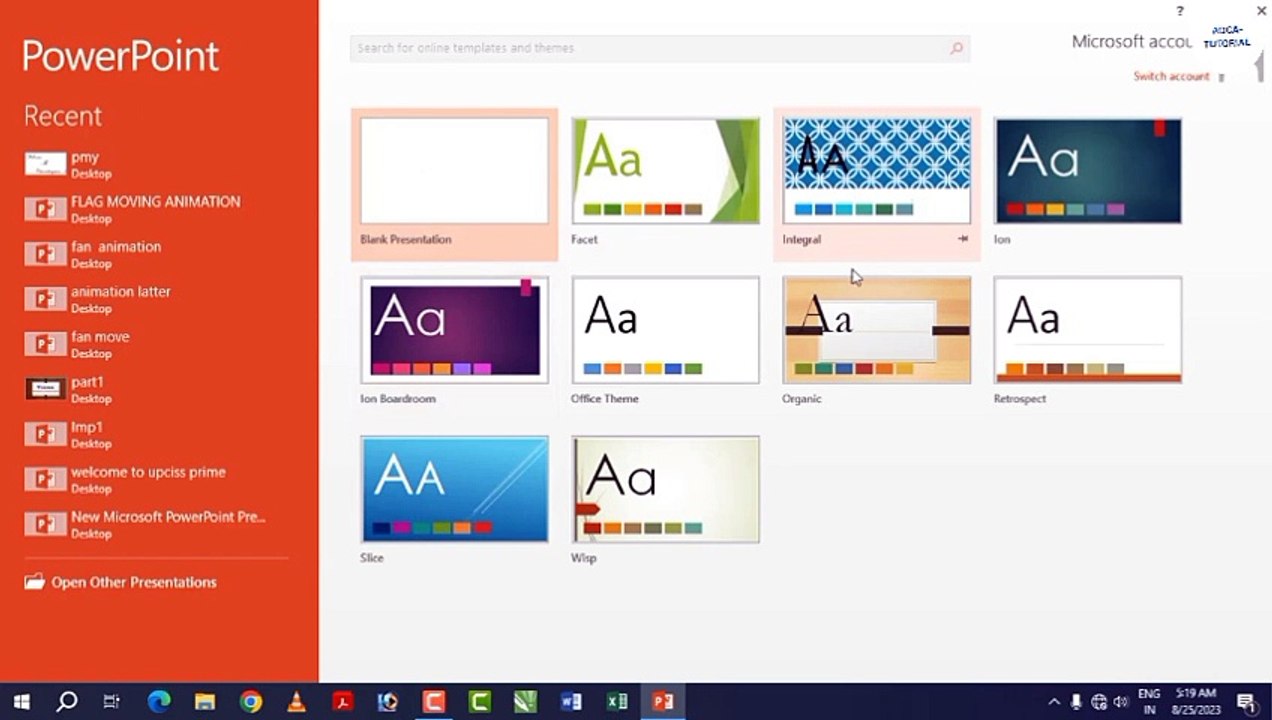Image resolution: width=1272 pixels, height=720 pixels.
Task: Click the folder icon for Open Other Presentations
Action: [35, 581]
